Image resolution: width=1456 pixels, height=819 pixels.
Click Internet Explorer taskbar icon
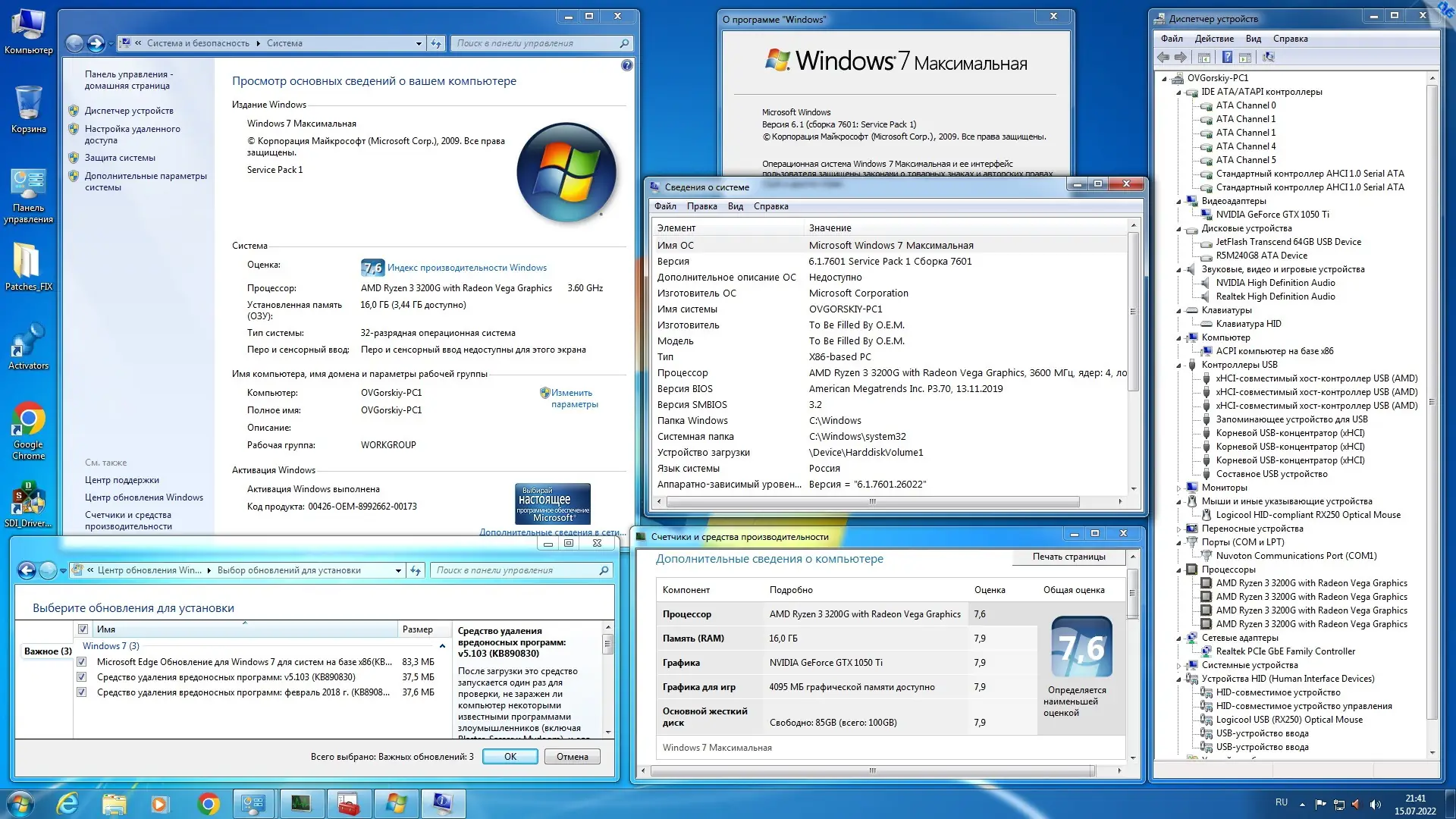click(x=67, y=804)
